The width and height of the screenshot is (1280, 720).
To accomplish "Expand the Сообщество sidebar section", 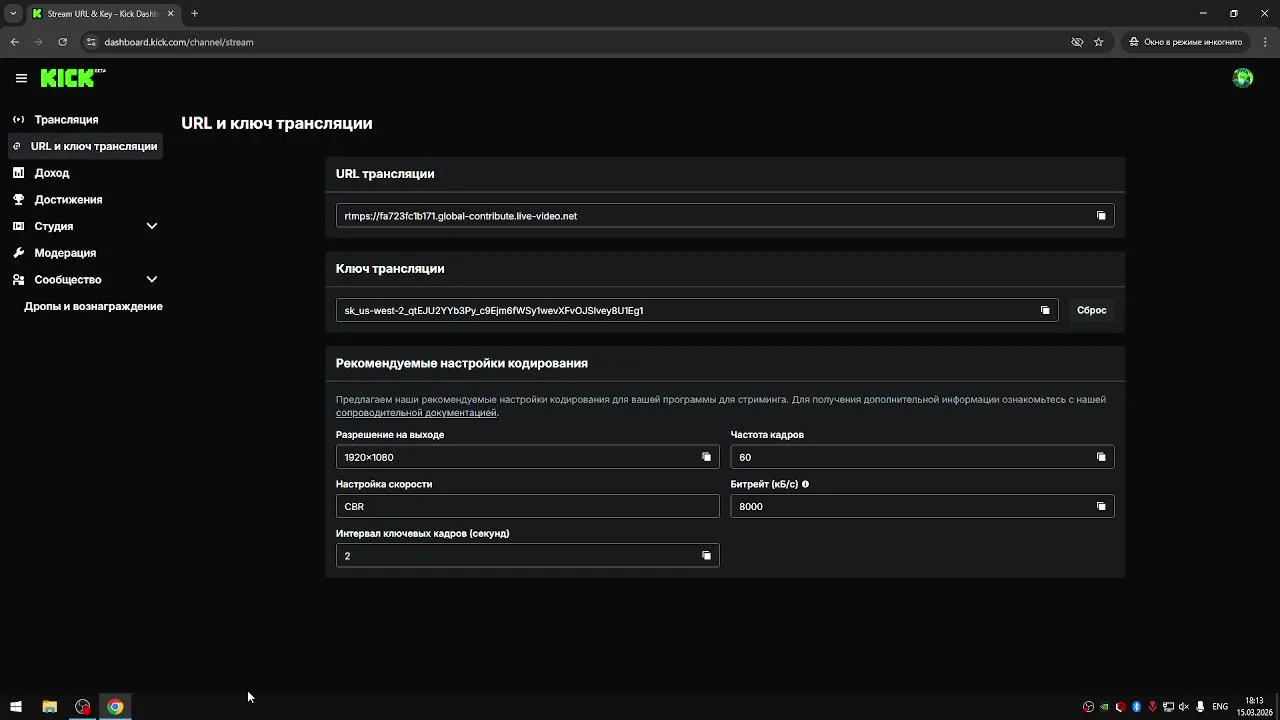I will click(152, 280).
